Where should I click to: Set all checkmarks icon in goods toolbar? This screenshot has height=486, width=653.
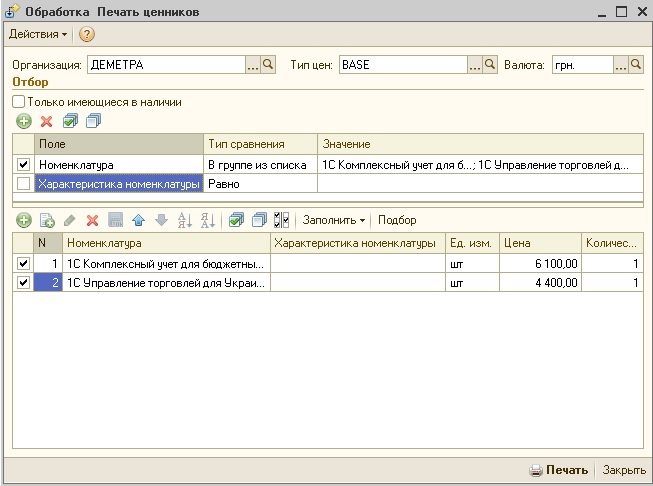pos(236,220)
